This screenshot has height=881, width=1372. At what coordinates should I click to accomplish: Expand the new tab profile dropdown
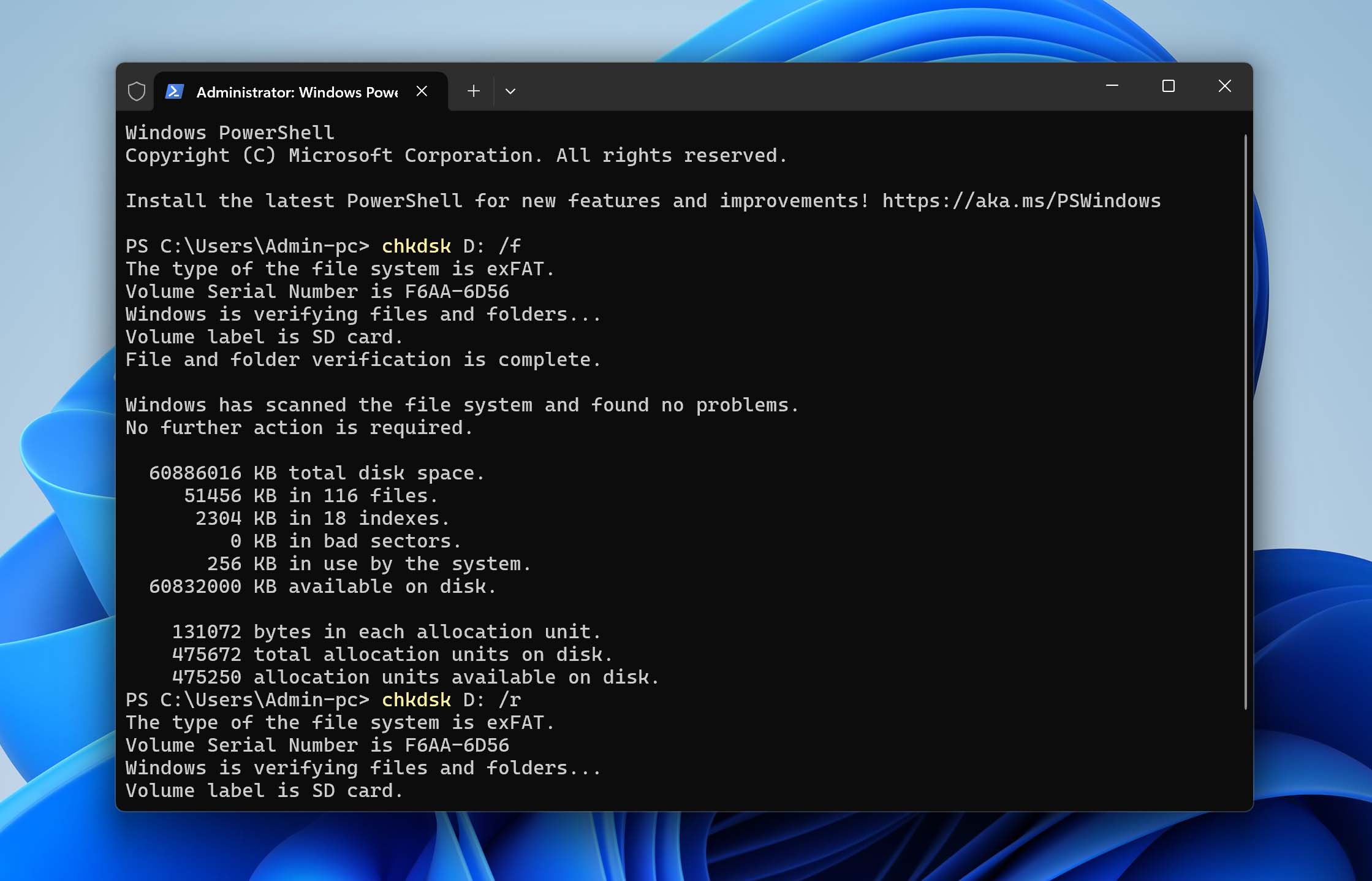click(x=510, y=91)
